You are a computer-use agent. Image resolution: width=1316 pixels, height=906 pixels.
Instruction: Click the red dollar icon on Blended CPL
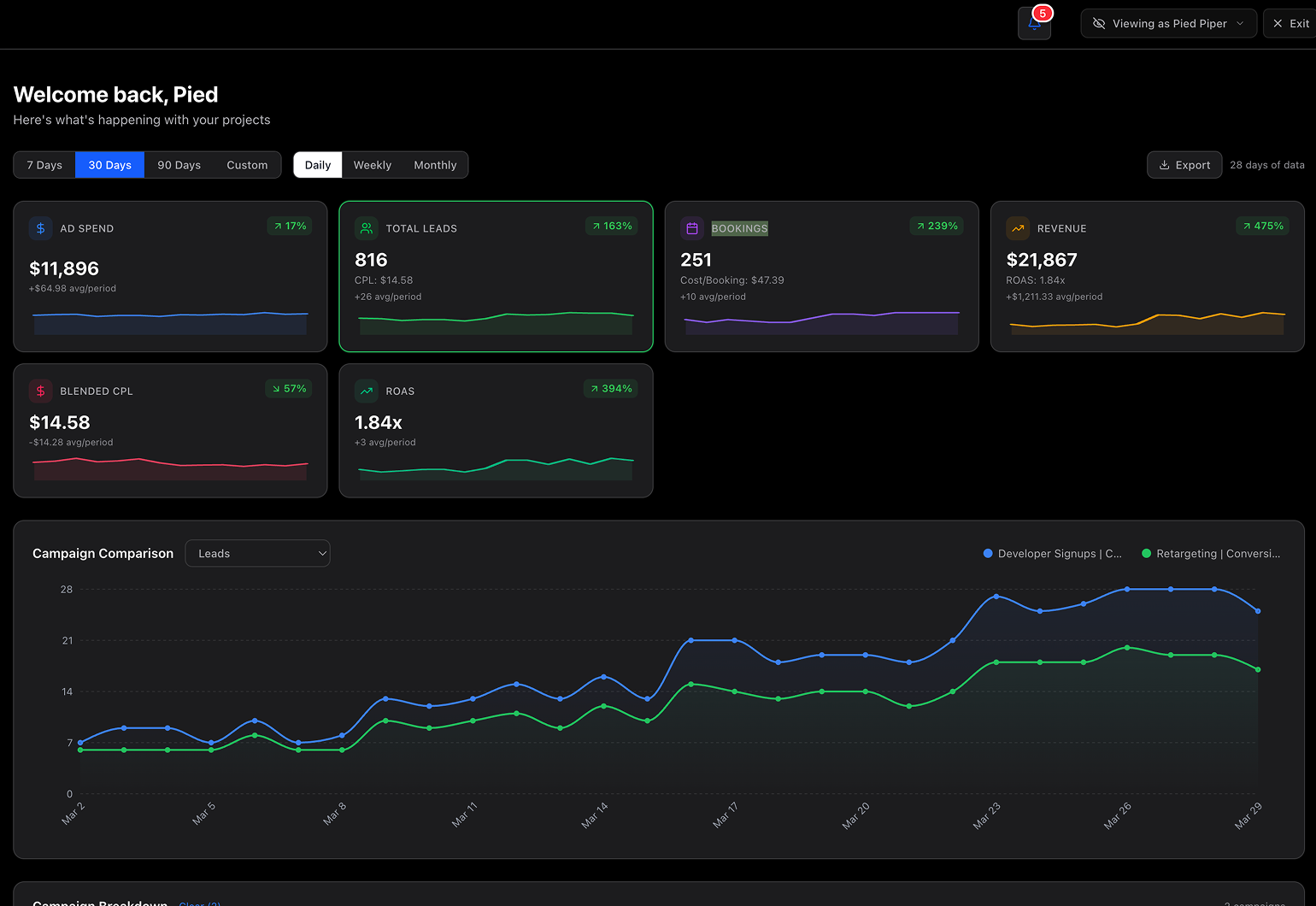point(40,391)
